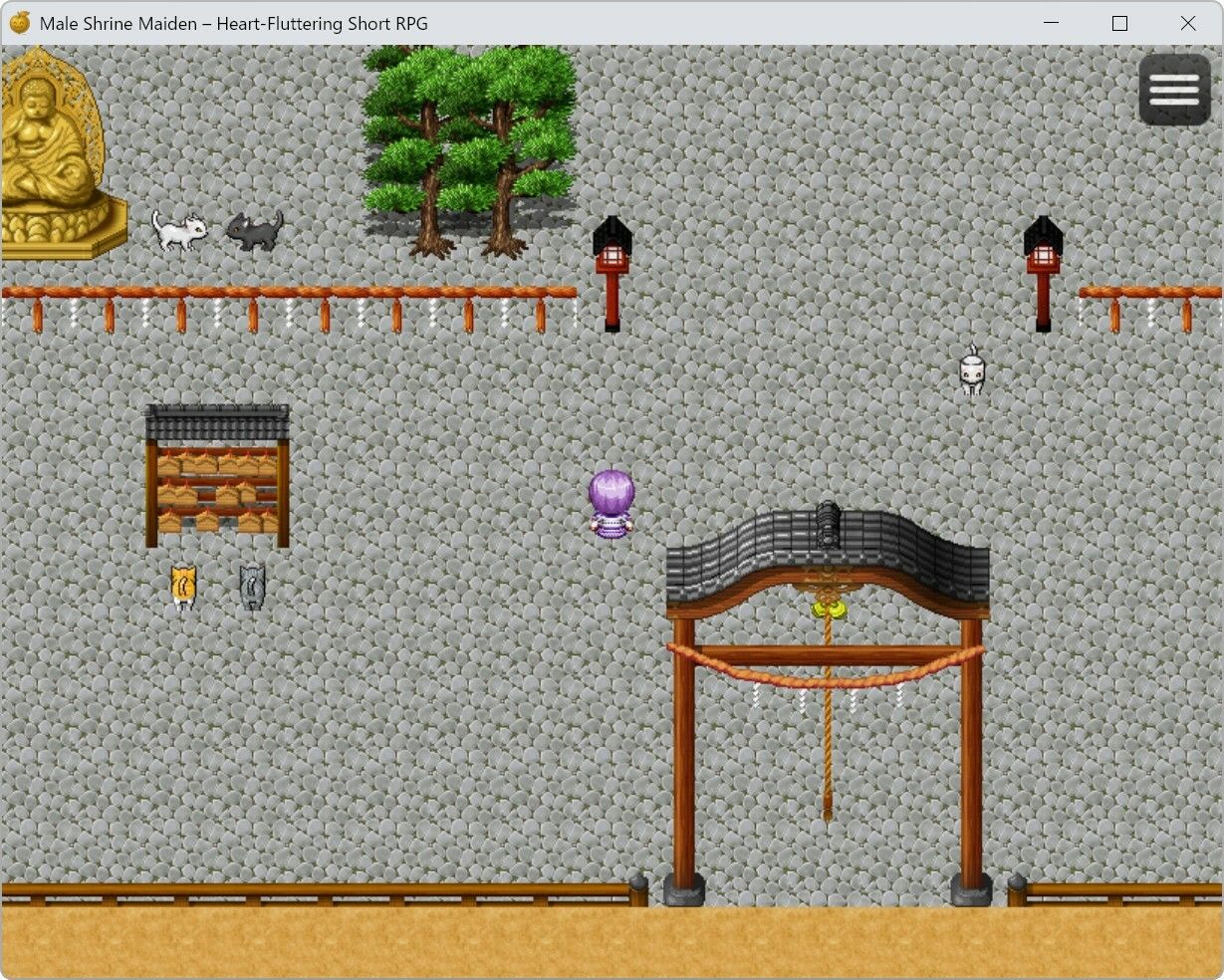Viewport: 1224px width, 980px height.
Task: Click the wooden ema plaque rack
Action: coord(217,478)
